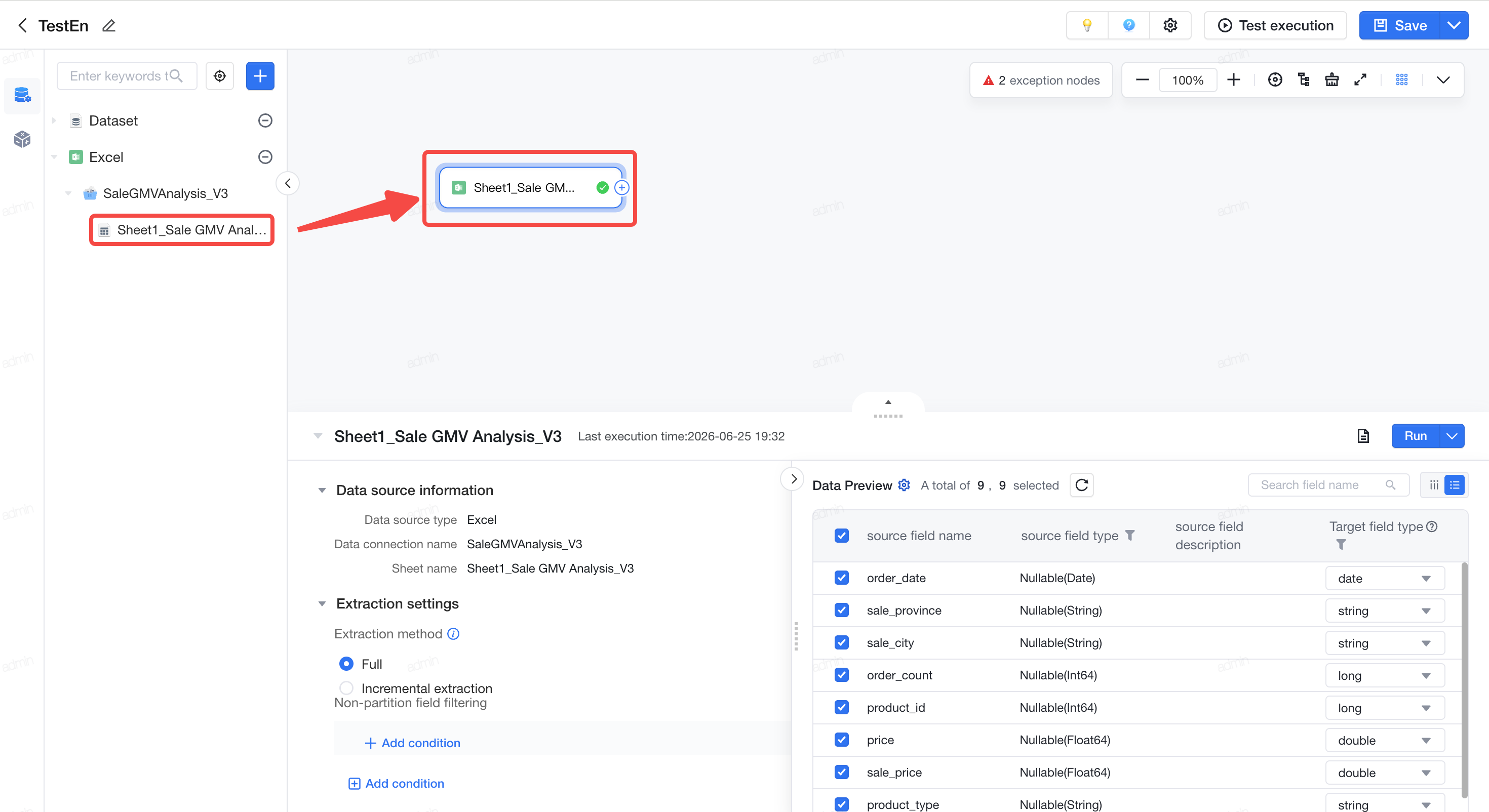Click the lightbulb tips icon
1489x812 pixels.
click(1087, 25)
